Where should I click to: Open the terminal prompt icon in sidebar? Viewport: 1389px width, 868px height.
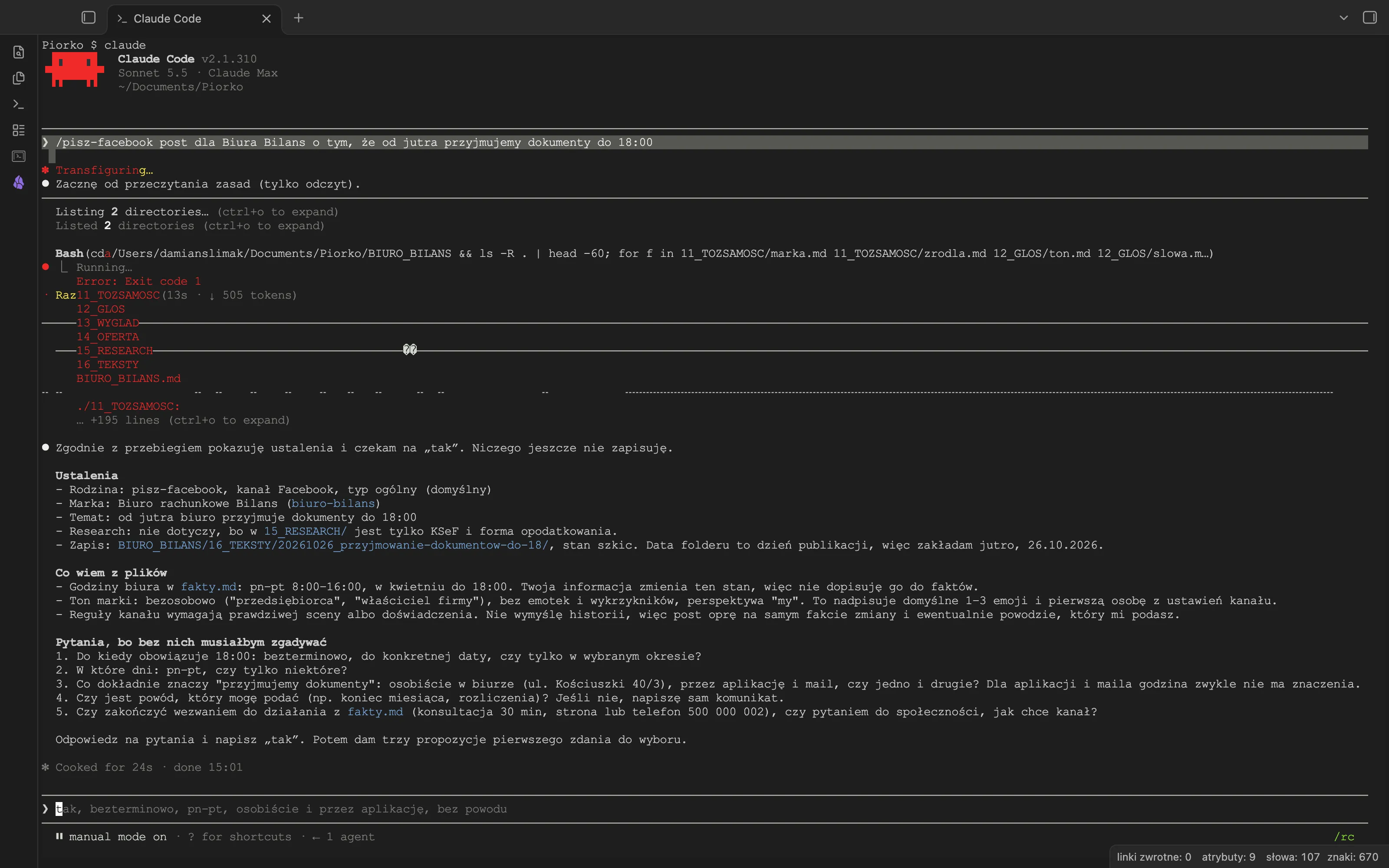(x=19, y=104)
